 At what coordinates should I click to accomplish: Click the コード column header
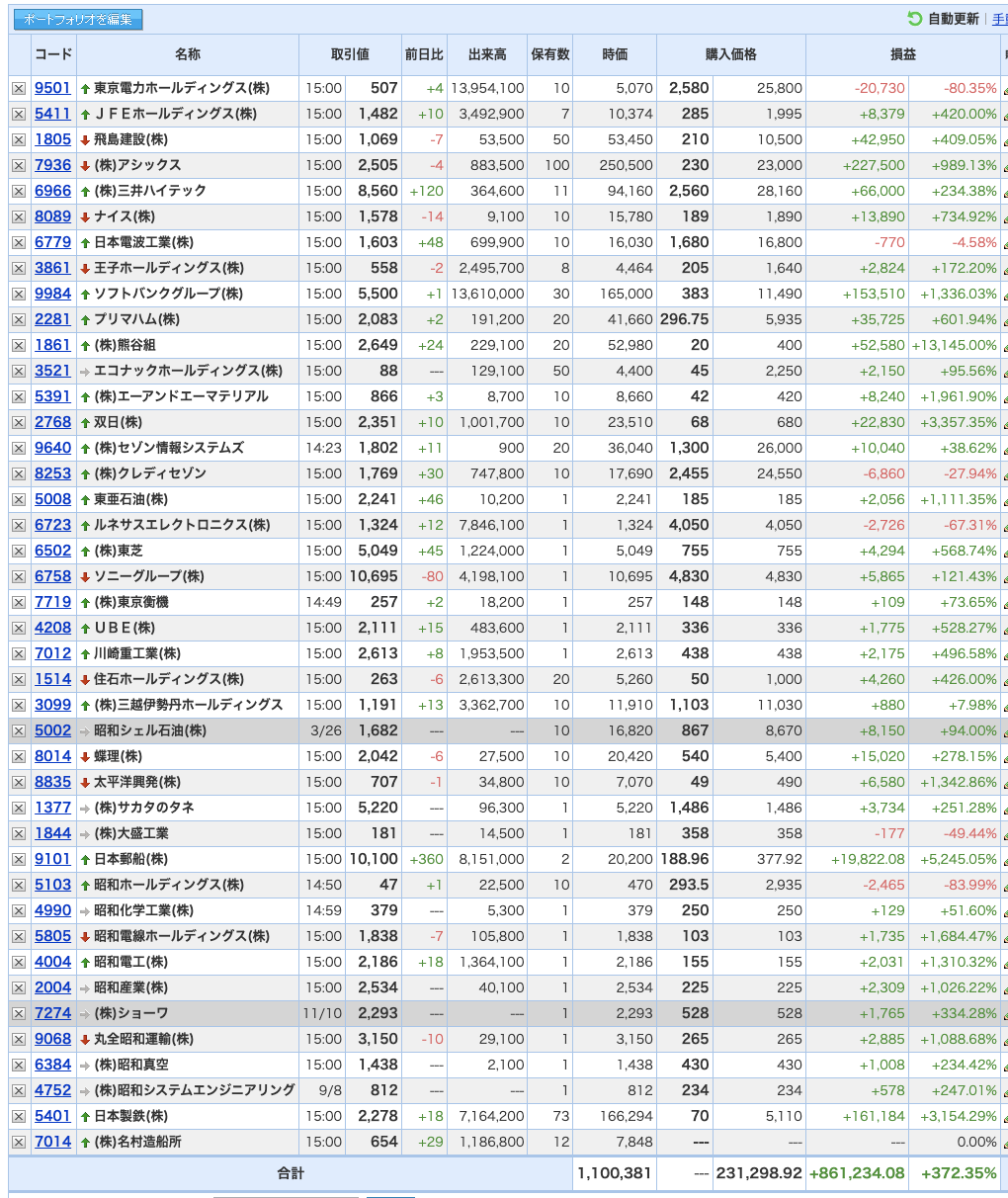(x=53, y=54)
